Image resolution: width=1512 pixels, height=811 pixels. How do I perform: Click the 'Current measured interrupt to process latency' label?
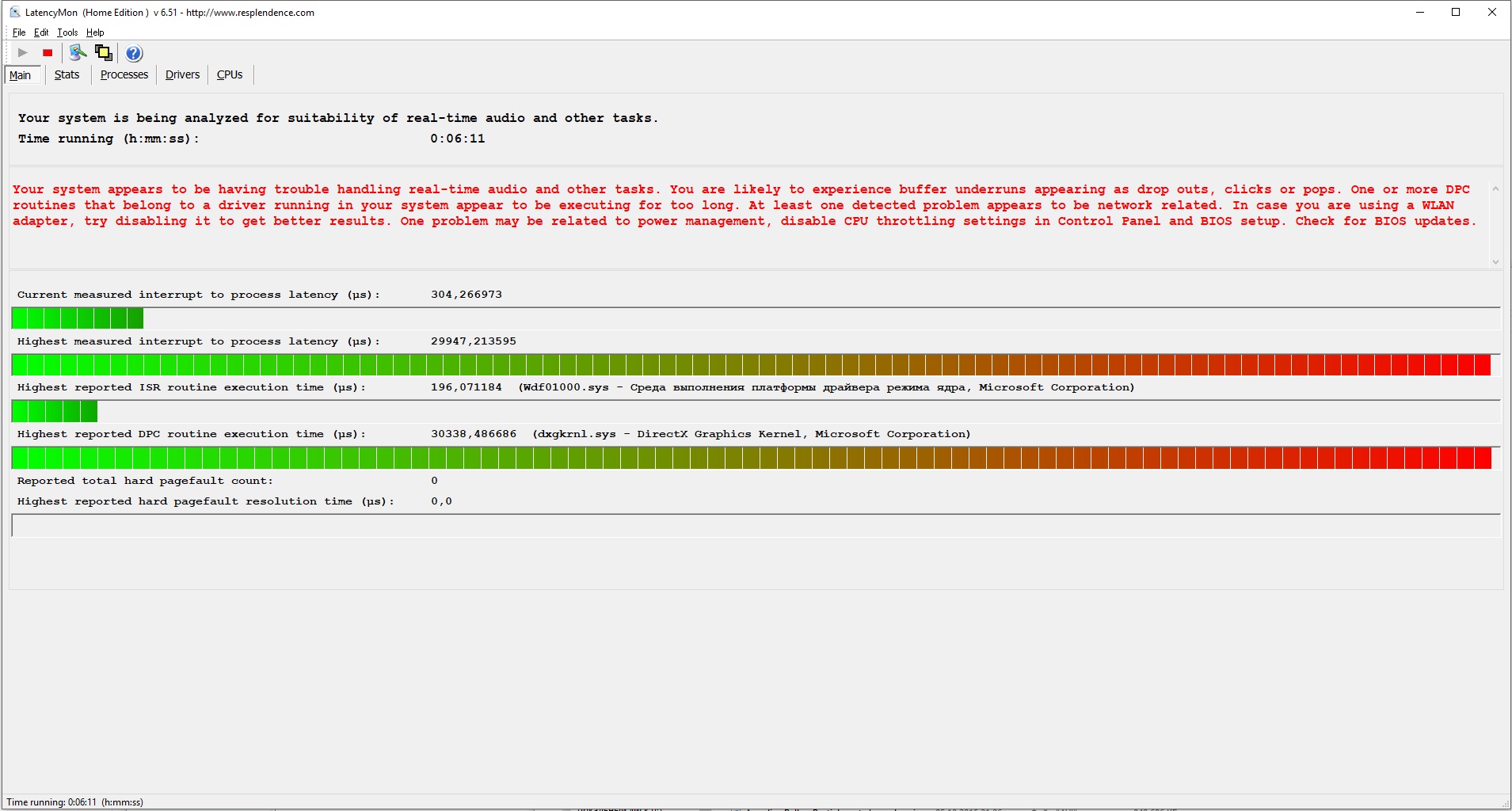(x=199, y=295)
